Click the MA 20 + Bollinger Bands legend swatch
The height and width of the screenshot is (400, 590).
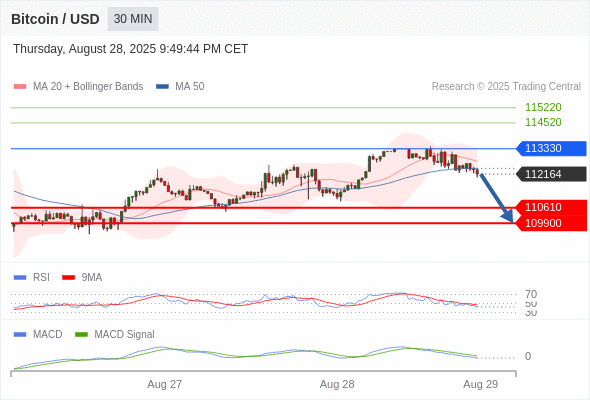coord(20,87)
